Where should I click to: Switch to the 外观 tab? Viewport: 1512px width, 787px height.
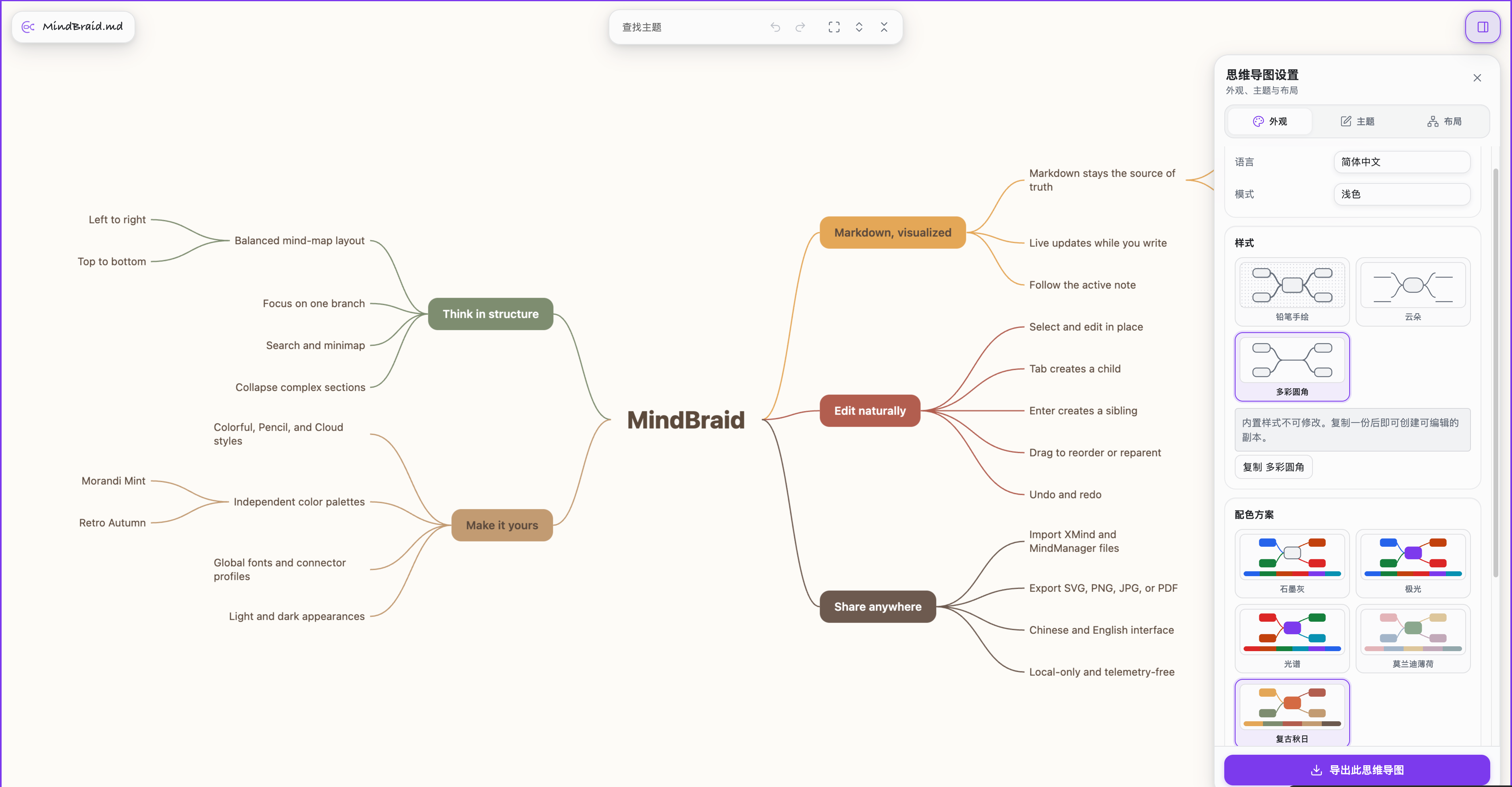click(x=1269, y=121)
